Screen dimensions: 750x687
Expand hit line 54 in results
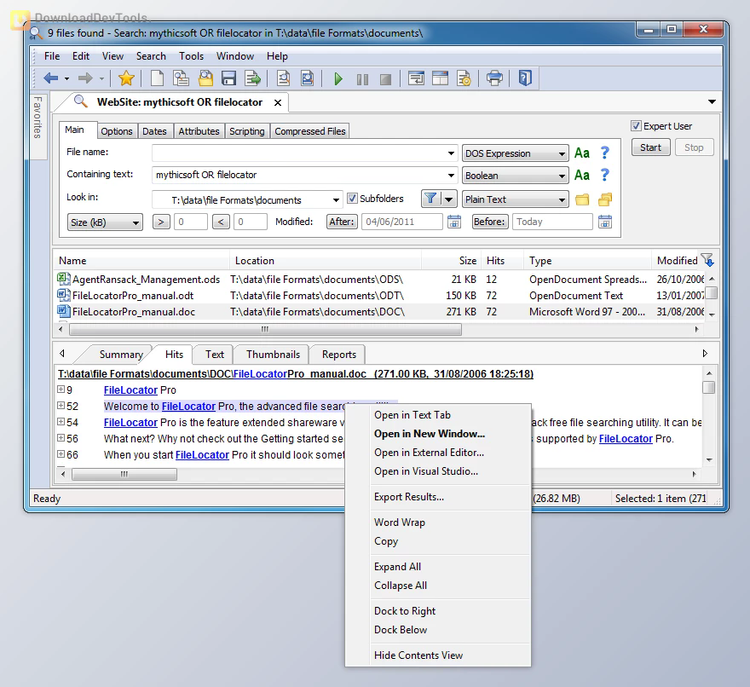pyautogui.click(x=61, y=422)
